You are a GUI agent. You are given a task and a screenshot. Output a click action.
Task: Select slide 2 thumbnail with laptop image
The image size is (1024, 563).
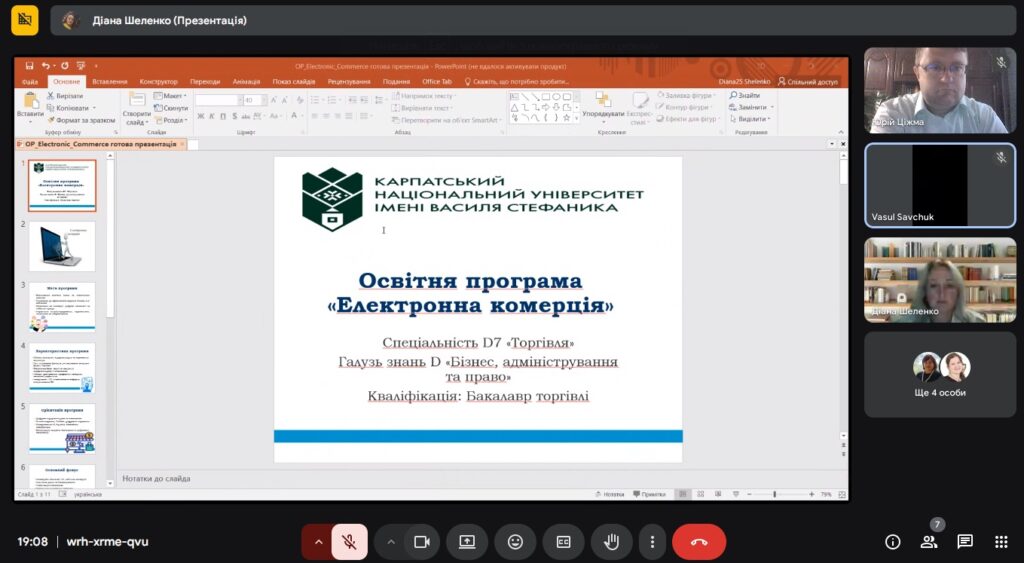click(62, 246)
